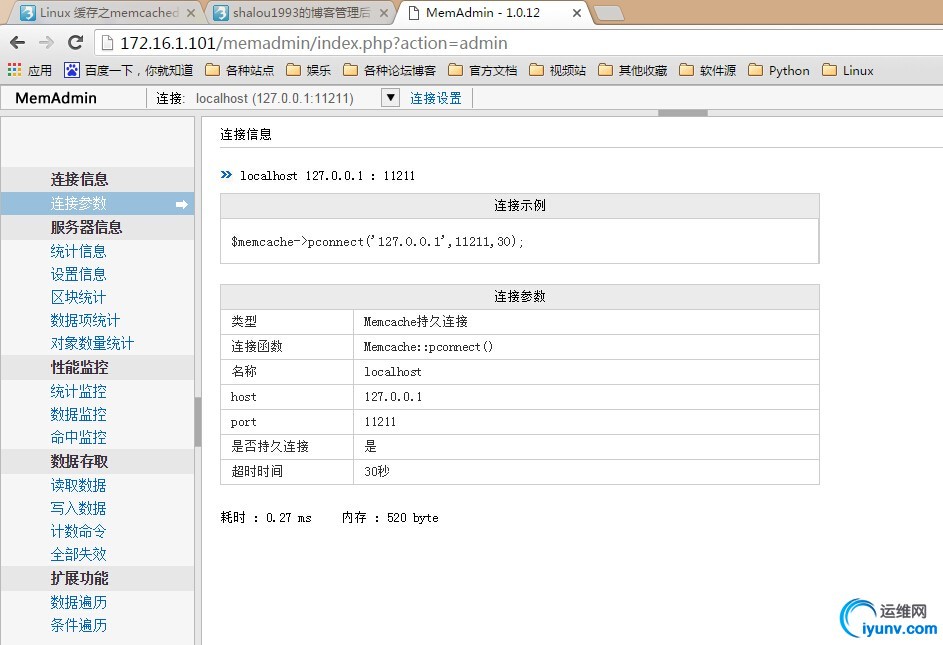The image size is (943, 645).
Task: Open 统计信息 in the sidebar
Action: click(x=78, y=251)
